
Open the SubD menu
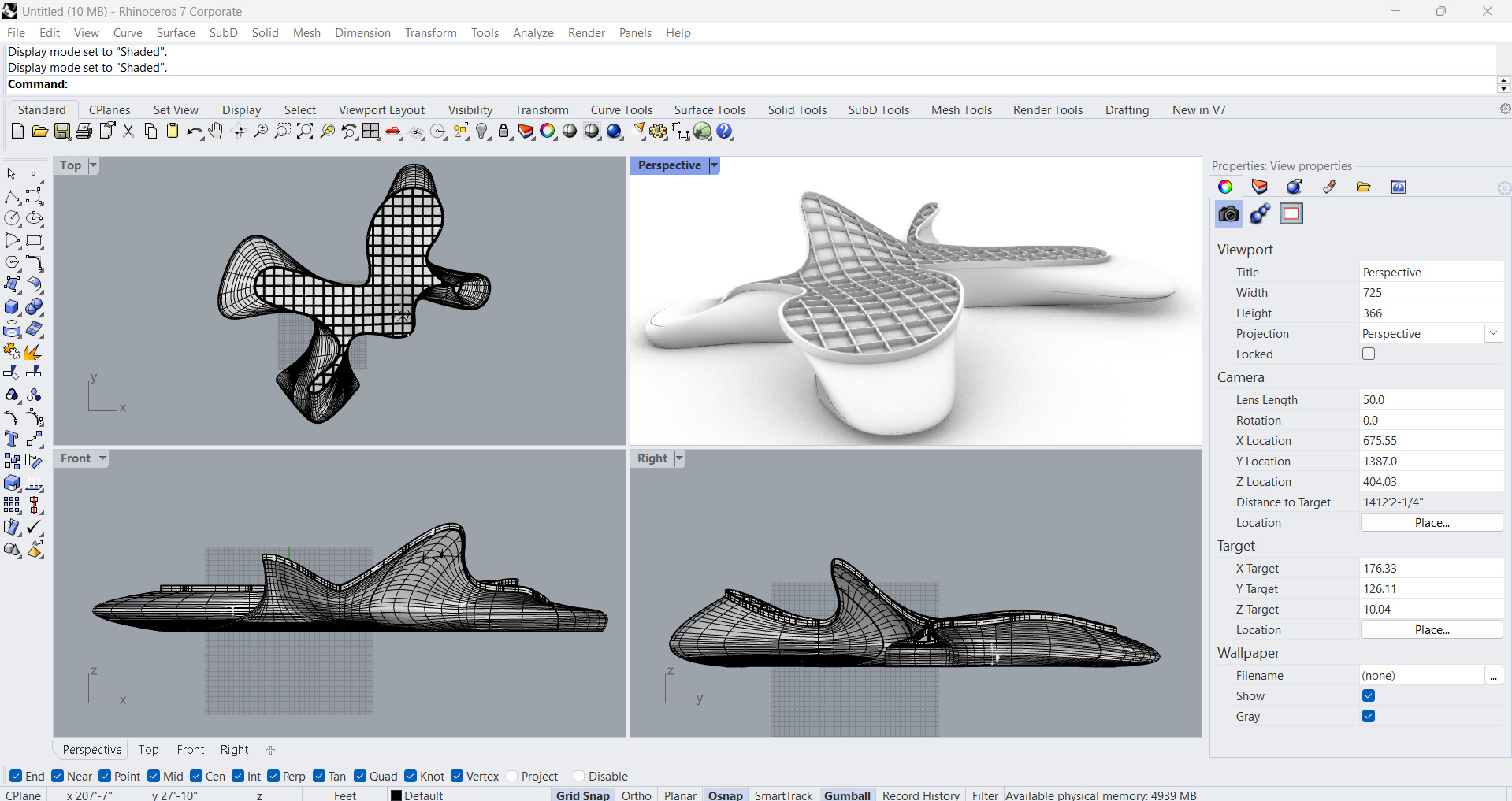coord(224,33)
